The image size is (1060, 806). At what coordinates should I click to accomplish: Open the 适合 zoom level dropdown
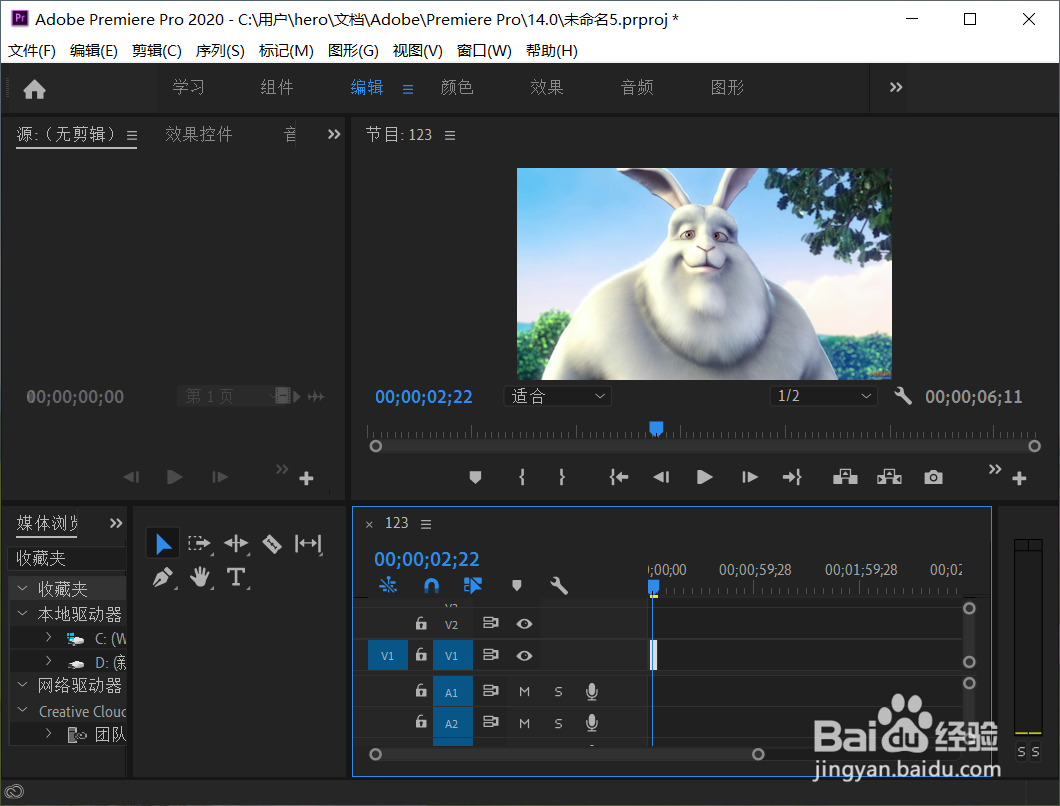(x=558, y=396)
